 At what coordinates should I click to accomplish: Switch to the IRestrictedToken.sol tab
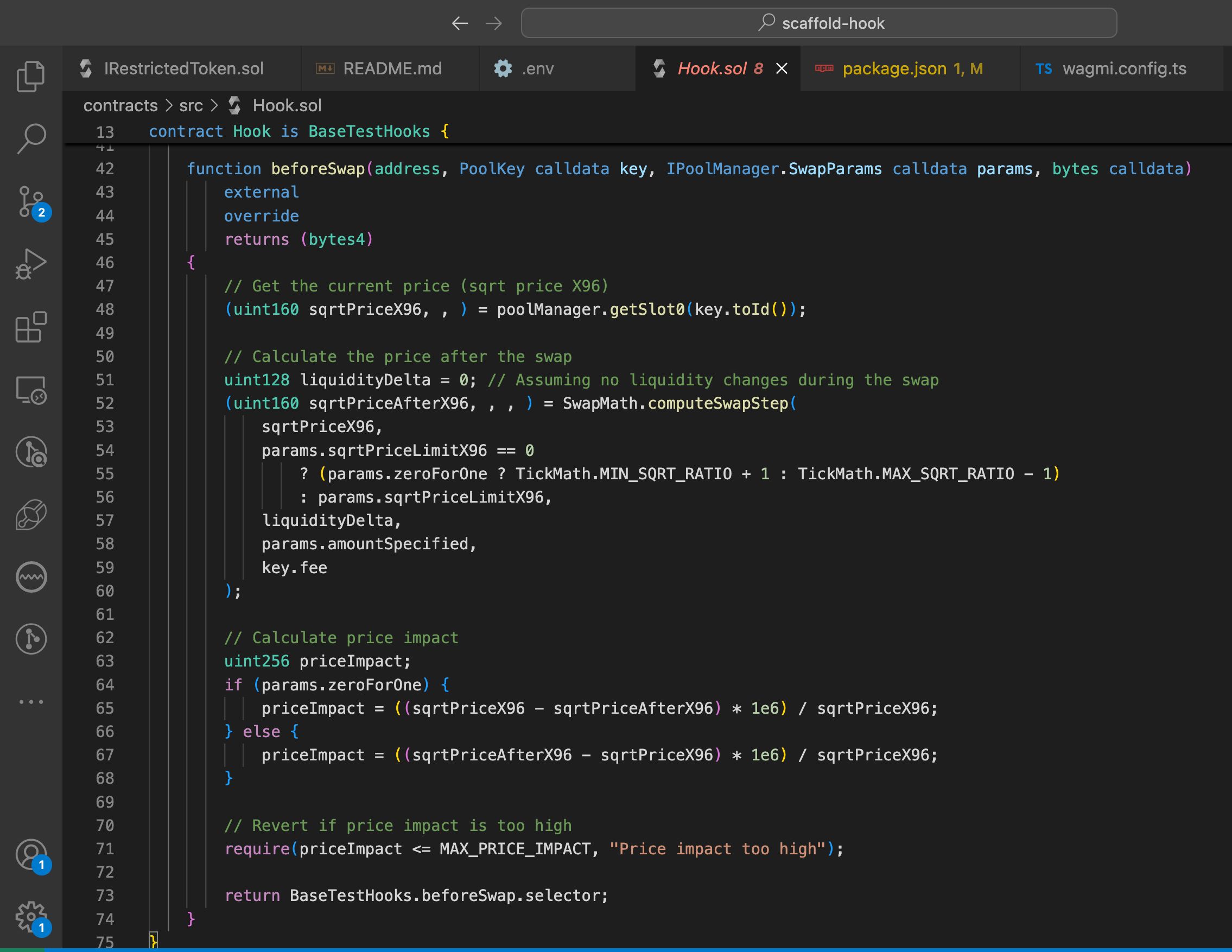pyautogui.click(x=182, y=68)
